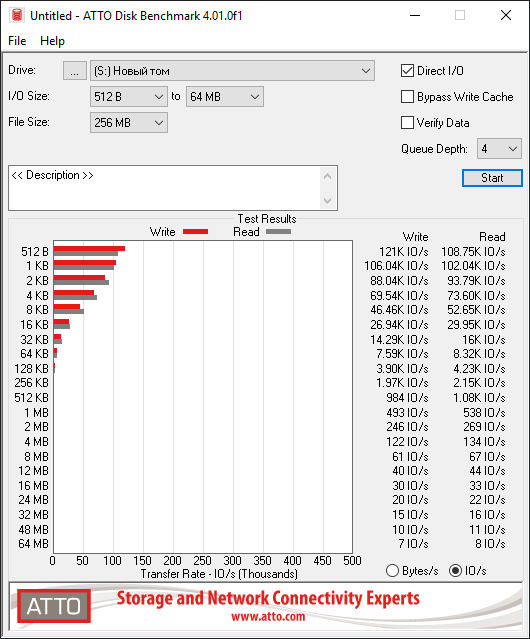Open the File menu
The height and width of the screenshot is (639, 530).
(x=17, y=41)
